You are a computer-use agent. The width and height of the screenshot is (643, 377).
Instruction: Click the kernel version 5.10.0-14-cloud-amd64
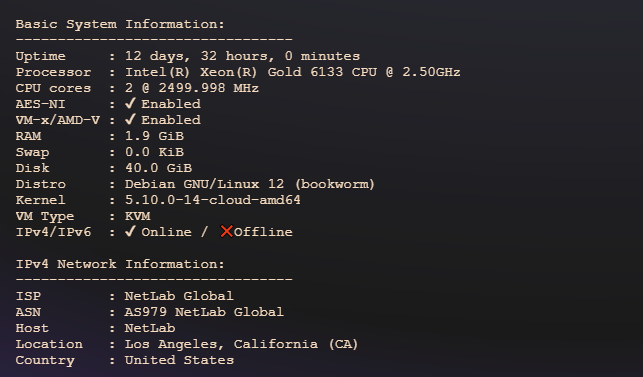pos(212,200)
